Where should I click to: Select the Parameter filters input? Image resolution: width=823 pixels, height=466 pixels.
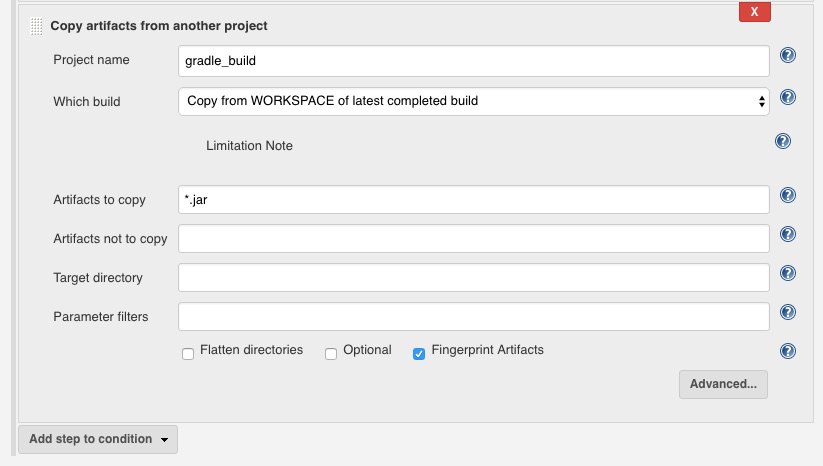pyautogui.click(x=474, y=316)
